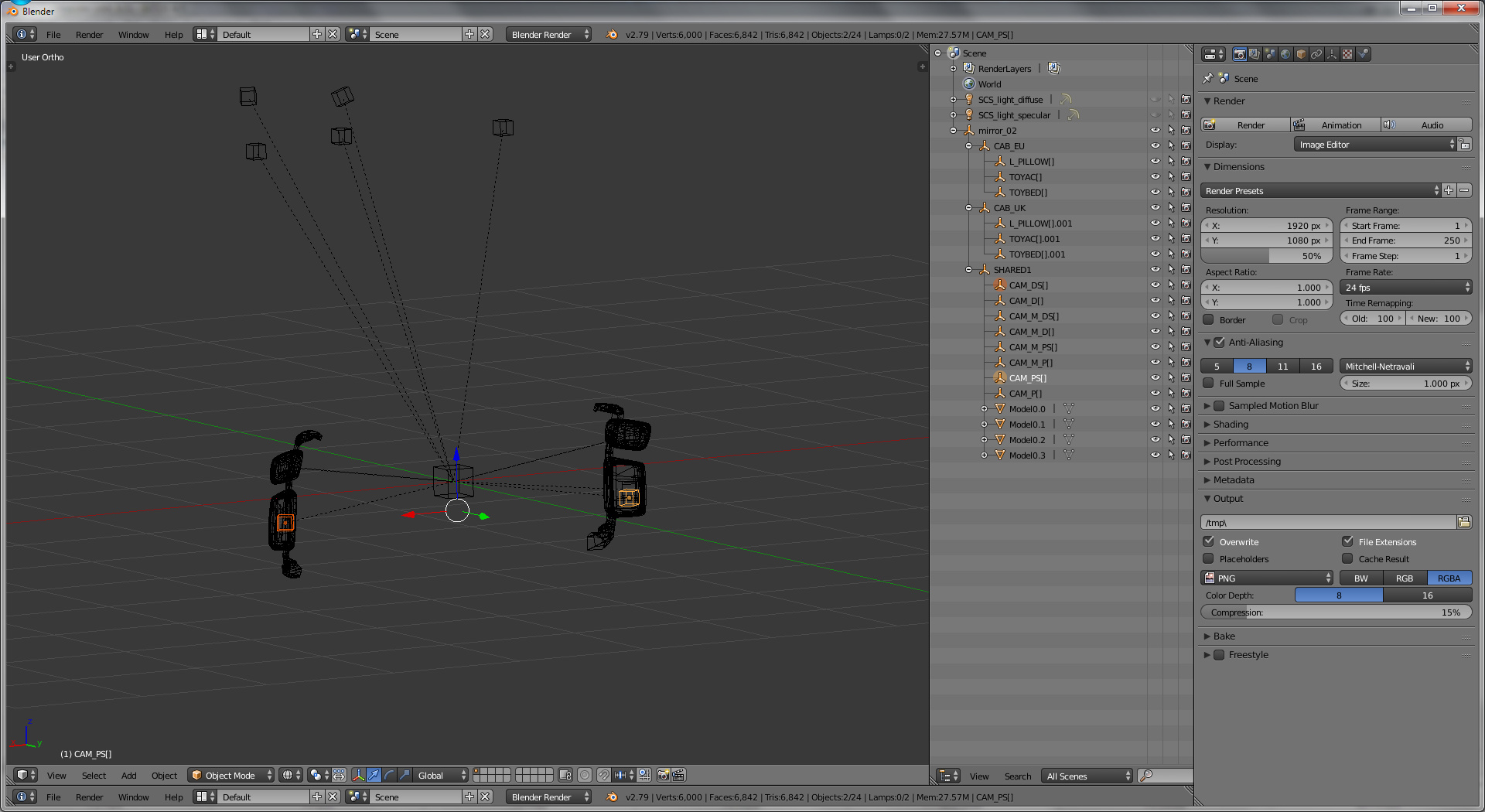Toggle selectability arrow for SHARED1
The height and width of the screenshot is (812, 1485).
click(1171, 269)
